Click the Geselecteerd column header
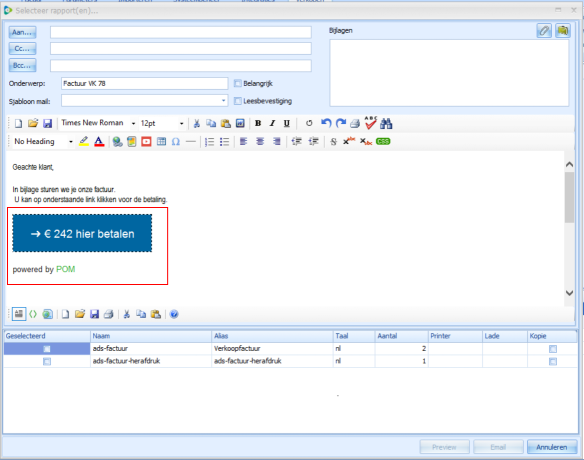Screen dimensions: 584x460 (x=47, y=336)
